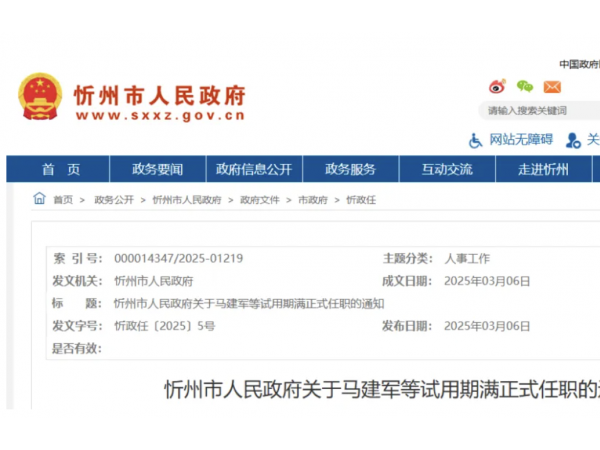Open the WeChat icon
Screen dimensions: 600x450
525,87
